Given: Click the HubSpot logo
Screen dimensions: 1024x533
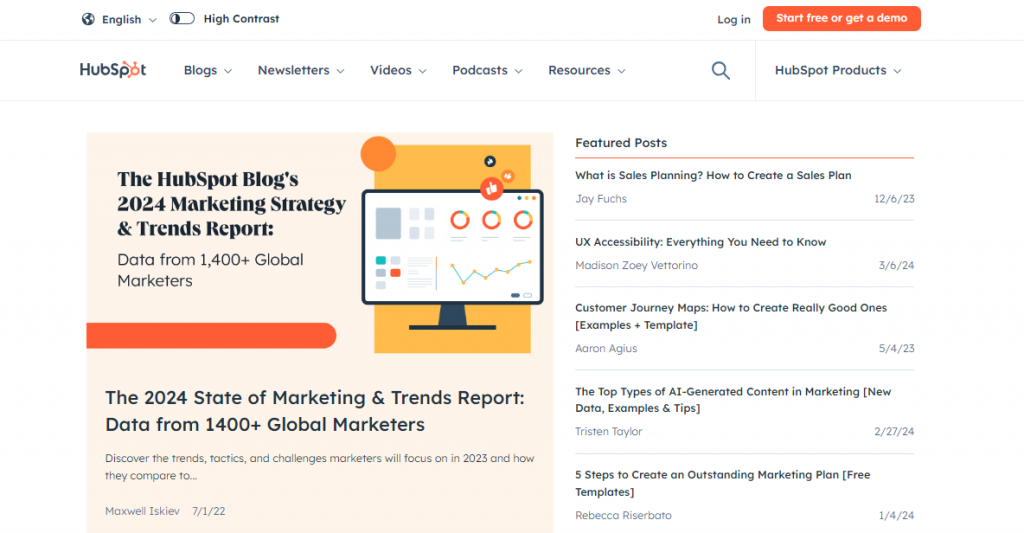Looking at the screenshot, I should tap(113, 70).
